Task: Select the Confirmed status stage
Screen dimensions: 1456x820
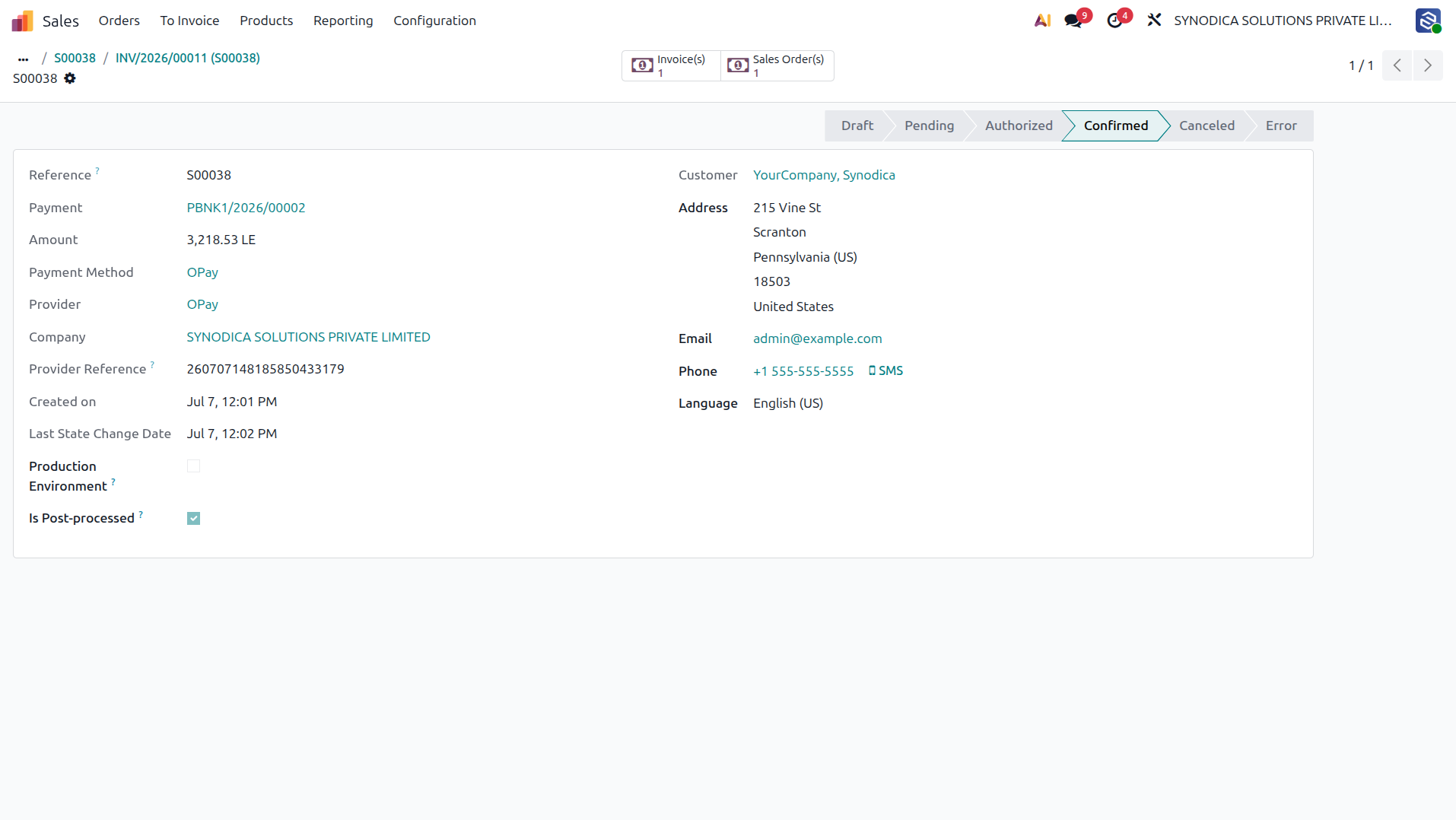Action: click(1115, 126)
